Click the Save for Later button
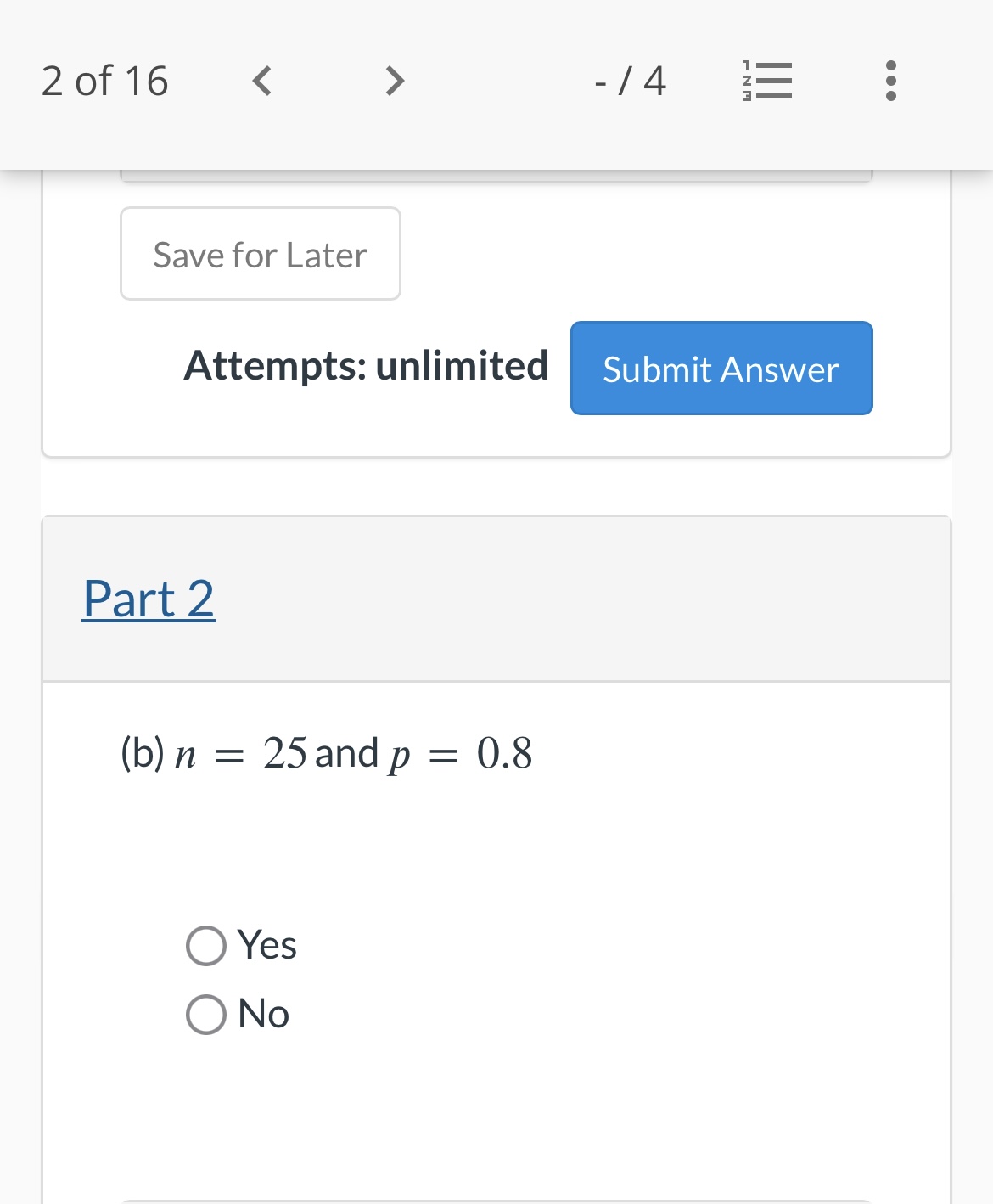 pyautogui.click(x=260, y=254)
